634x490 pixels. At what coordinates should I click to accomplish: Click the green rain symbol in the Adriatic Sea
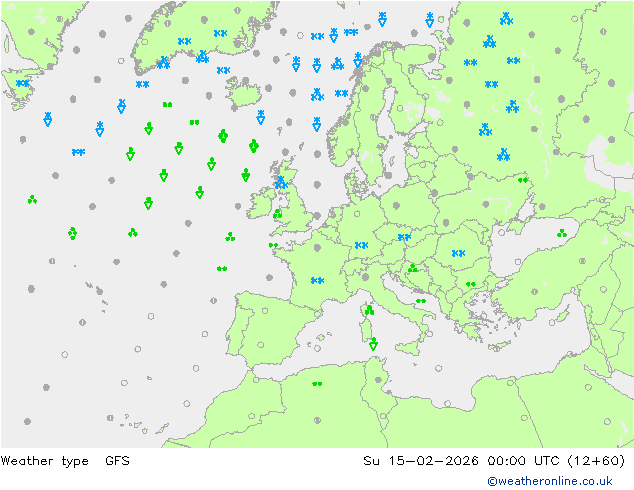(x=421, y=301)
